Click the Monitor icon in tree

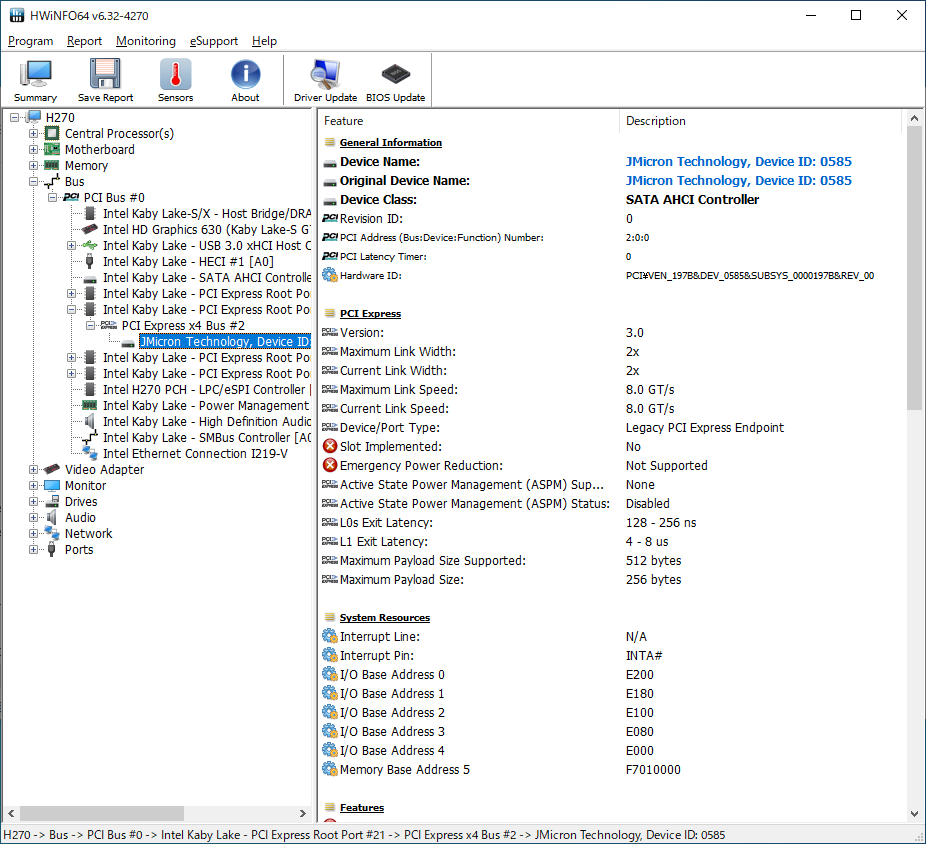point(52,485)
